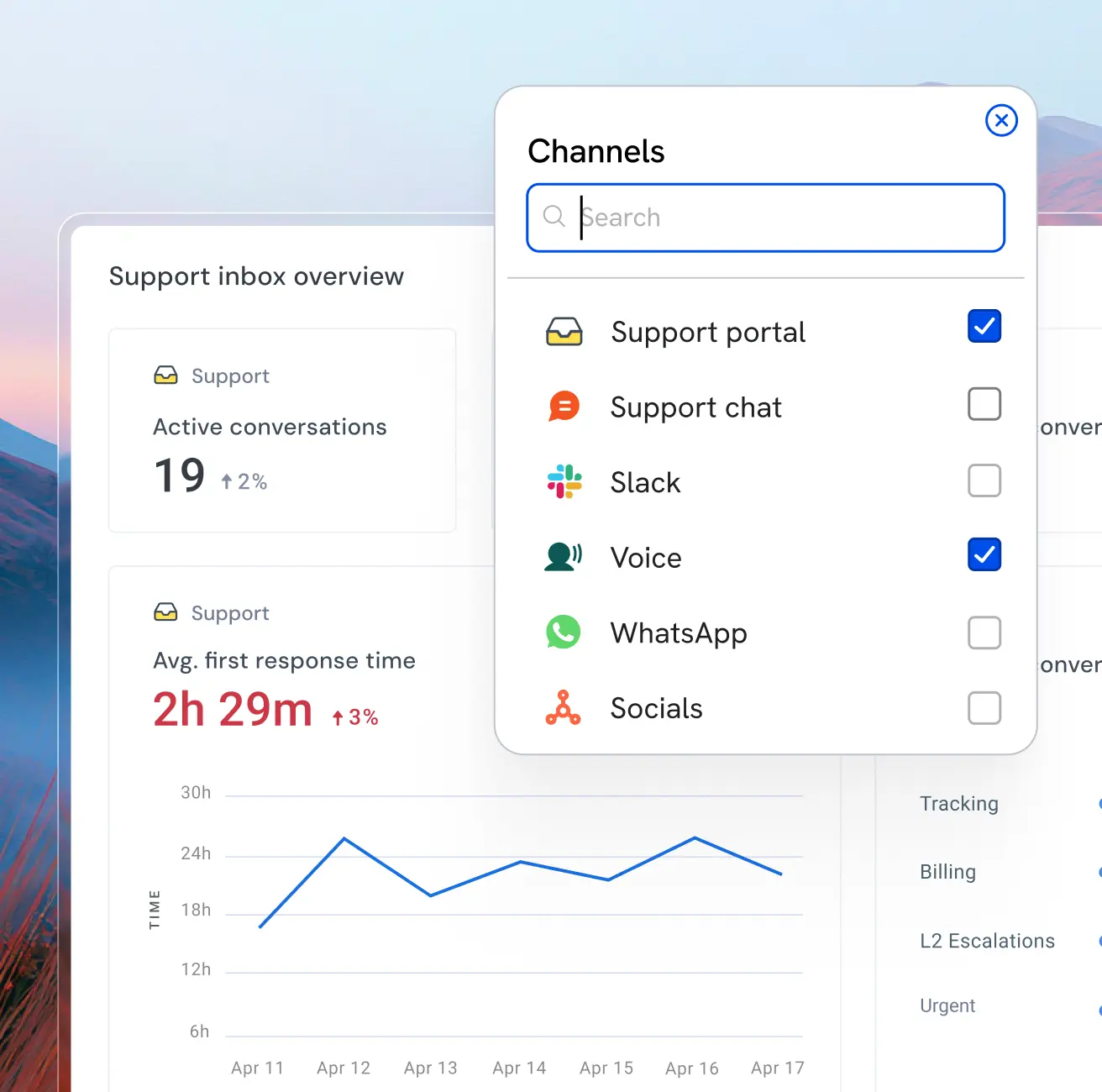The width and height of the screenshot is (1102, 1092).
Task: Click the red up 3% indicator
Action: pos(355,717)
